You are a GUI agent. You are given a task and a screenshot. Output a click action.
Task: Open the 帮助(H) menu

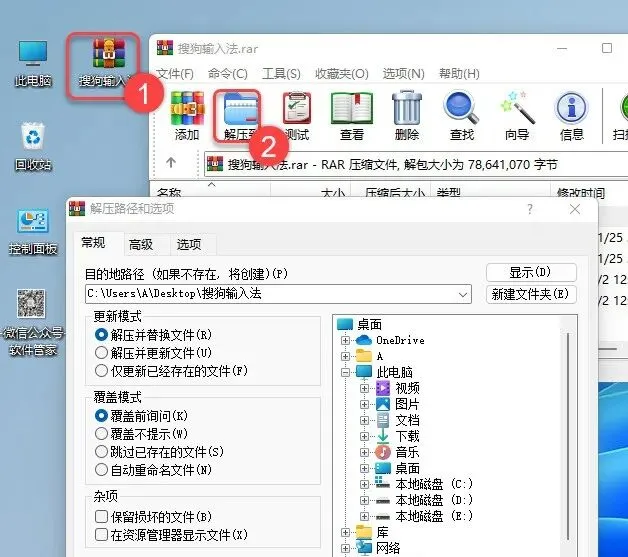(459, 74)
